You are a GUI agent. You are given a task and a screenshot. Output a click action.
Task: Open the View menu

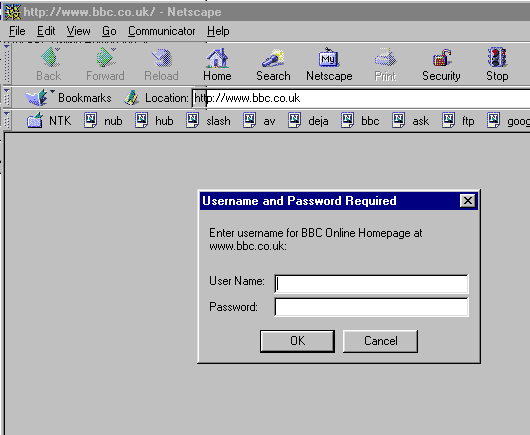tap(78, 31)
